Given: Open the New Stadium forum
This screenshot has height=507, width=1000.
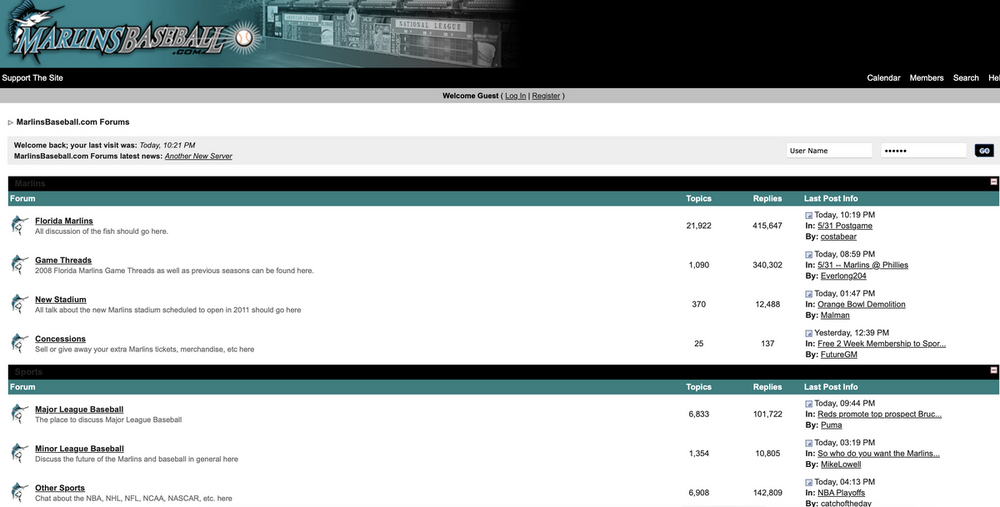Looking at the screenshot, I should coord(61,299).
